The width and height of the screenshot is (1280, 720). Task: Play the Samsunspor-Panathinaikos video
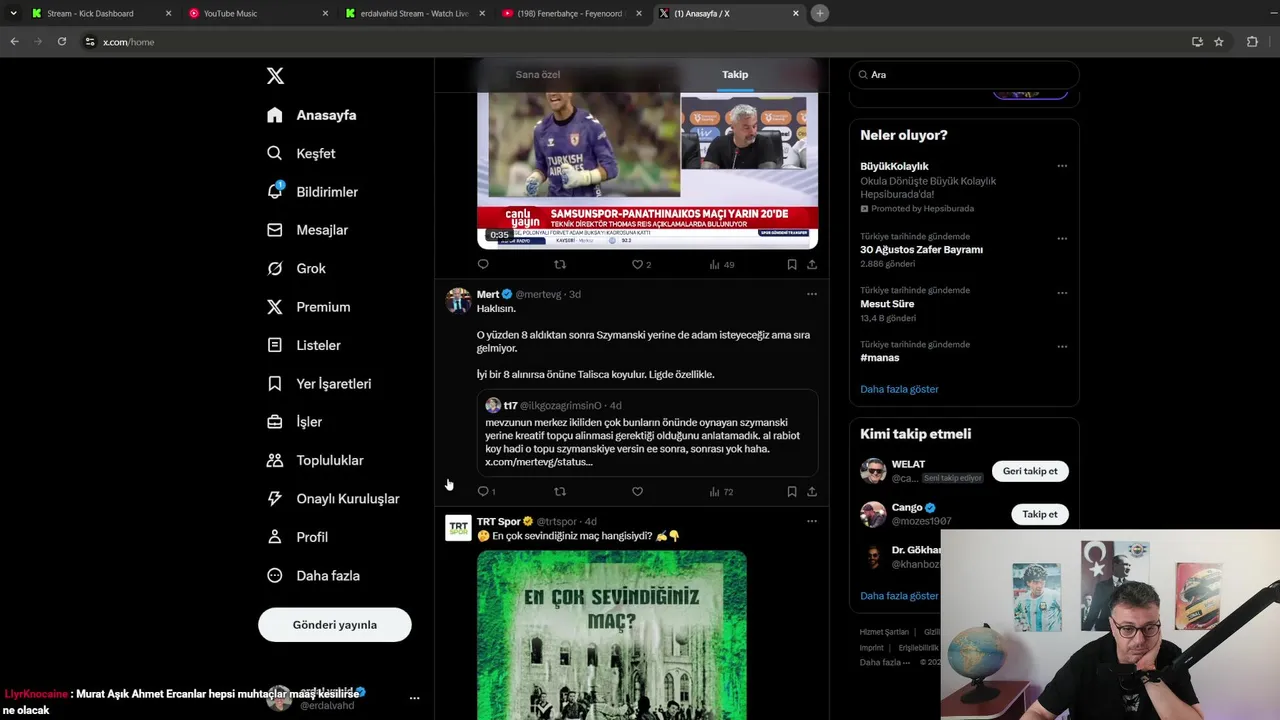(648, 170)
